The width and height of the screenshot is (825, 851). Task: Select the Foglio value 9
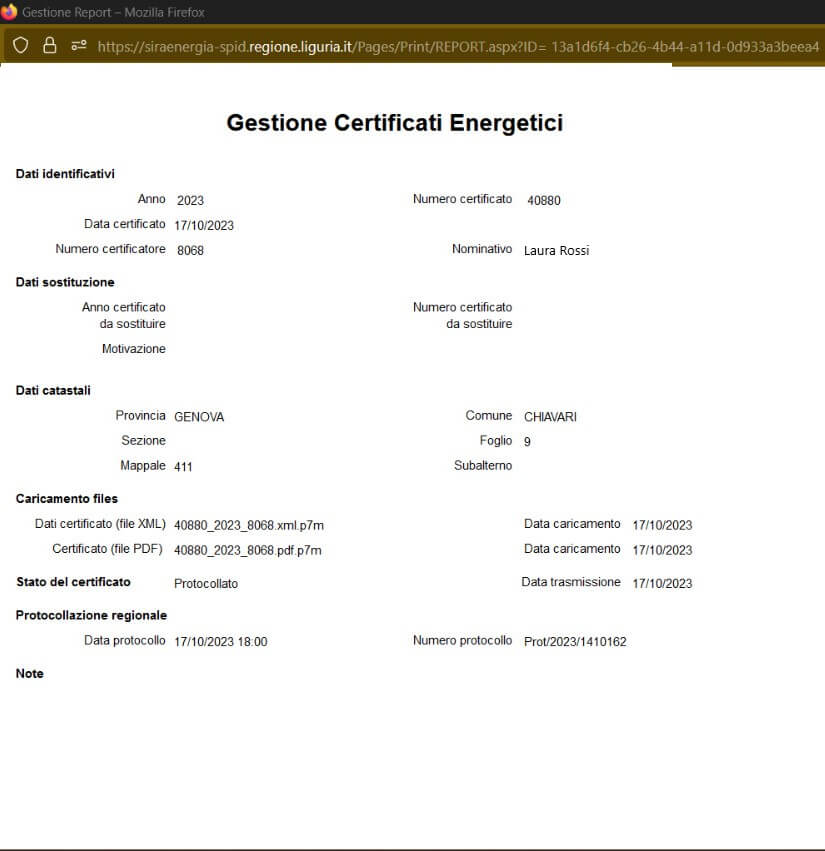[527, 442]
